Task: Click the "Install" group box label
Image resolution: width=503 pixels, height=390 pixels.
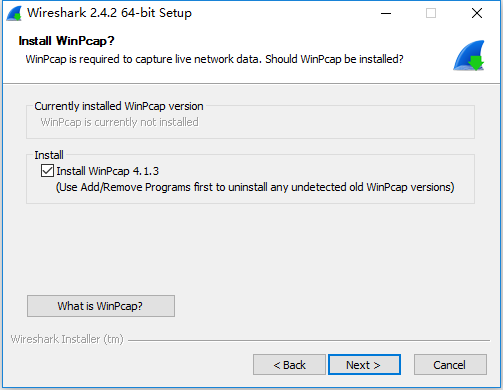Action: pyautogui.click(x=49, y=155)
